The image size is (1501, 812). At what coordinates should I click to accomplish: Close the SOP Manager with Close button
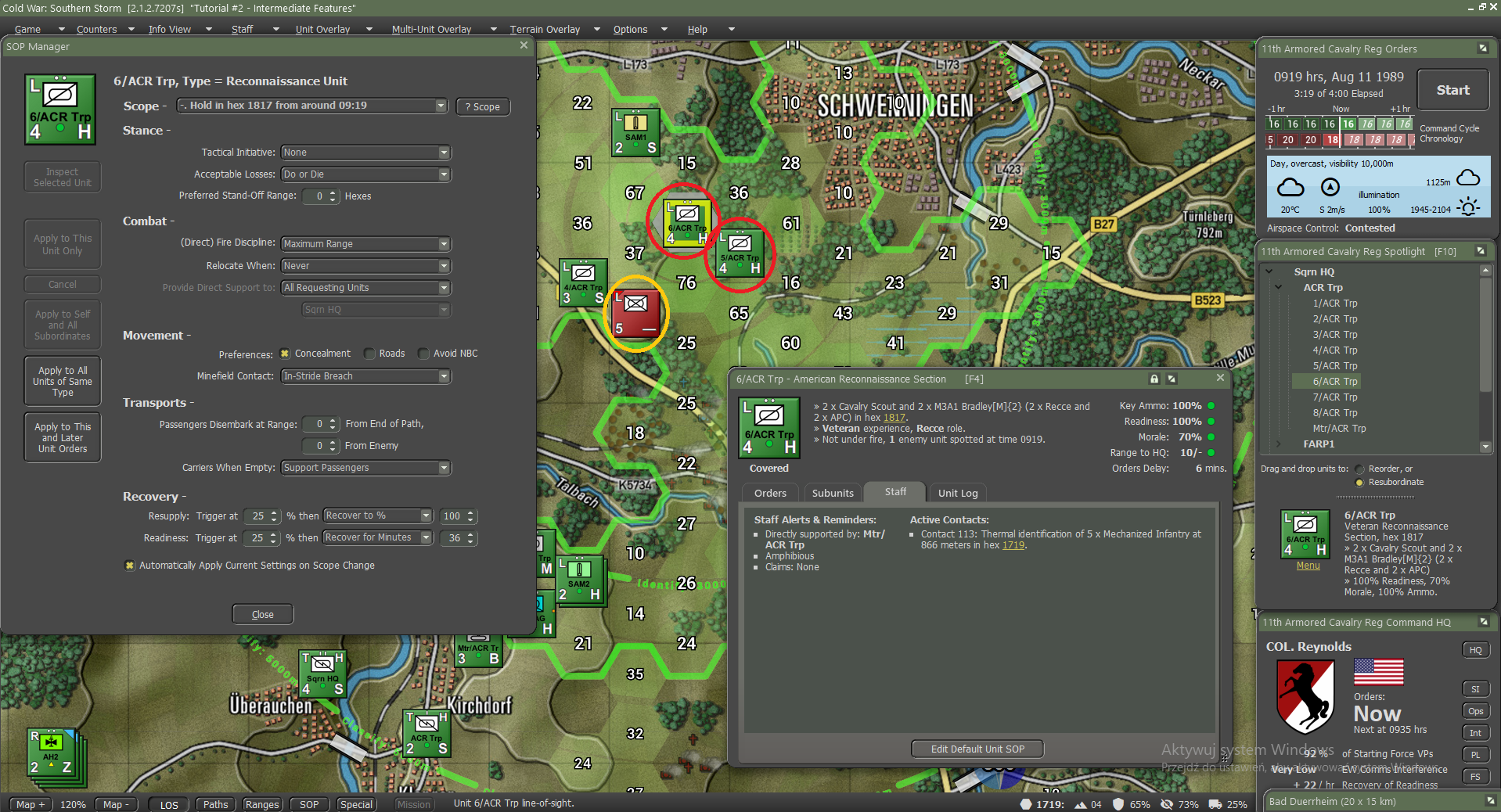click(x=263, y=614)
